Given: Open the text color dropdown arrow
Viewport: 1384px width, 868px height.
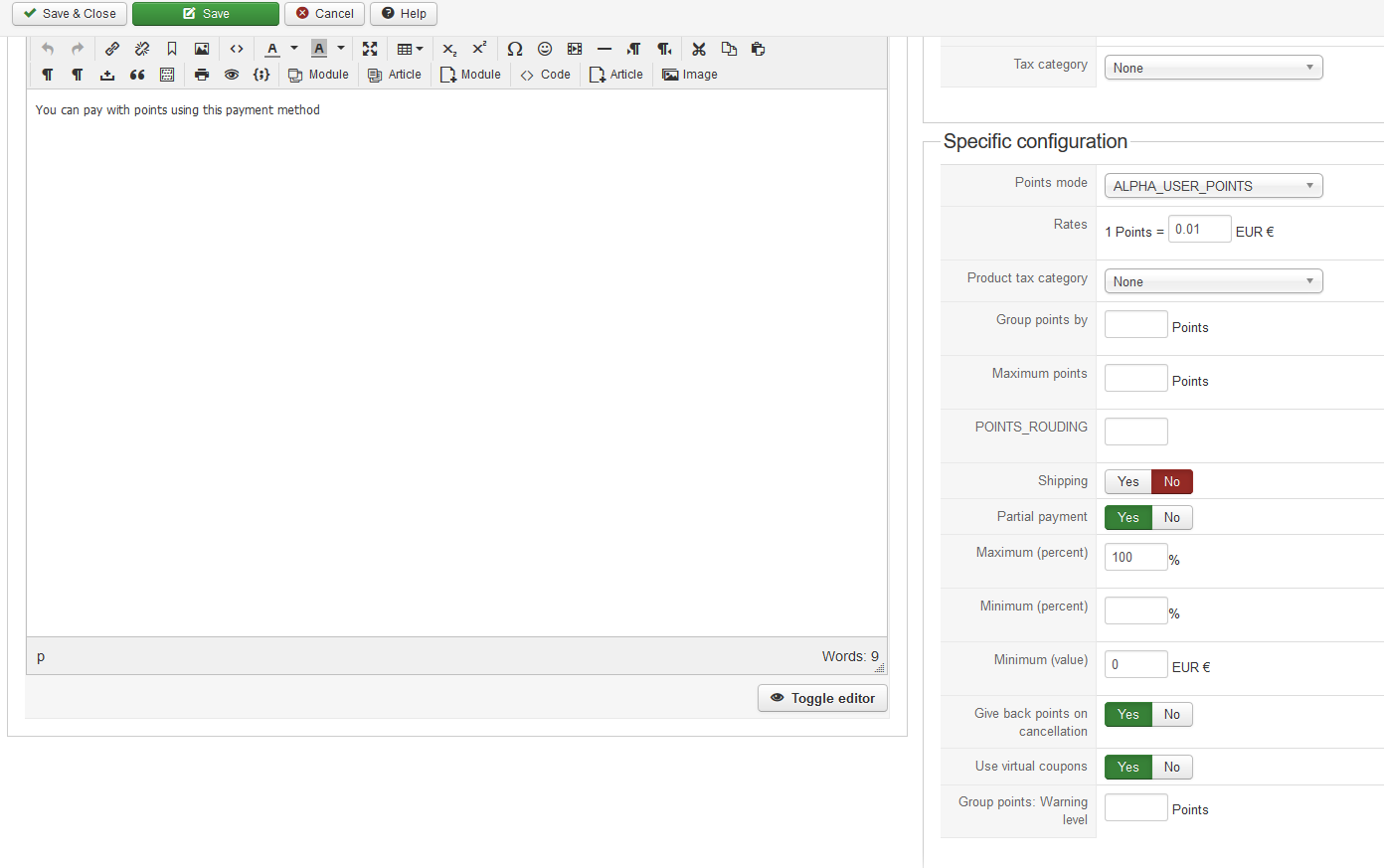Looking at the screenshot, I should (294, 49).
